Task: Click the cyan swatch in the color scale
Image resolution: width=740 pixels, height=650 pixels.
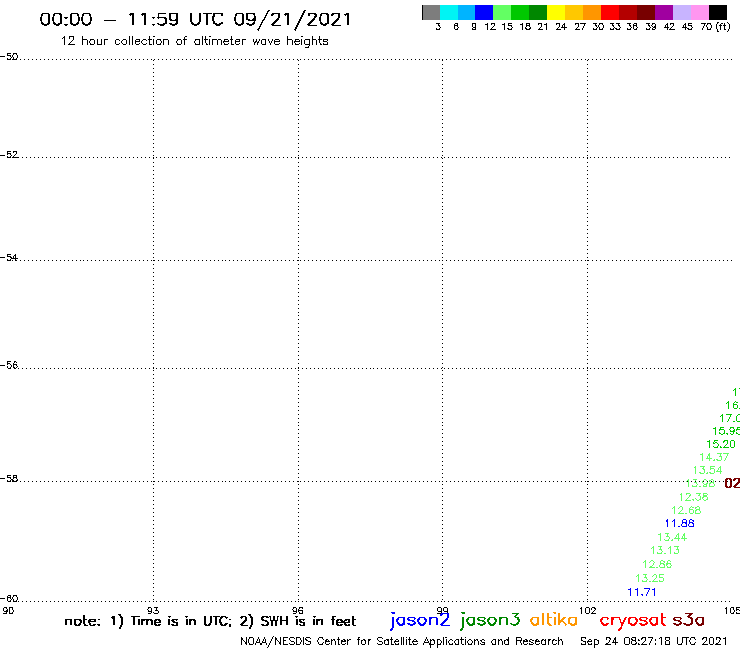Action: (x=449, y=12)
